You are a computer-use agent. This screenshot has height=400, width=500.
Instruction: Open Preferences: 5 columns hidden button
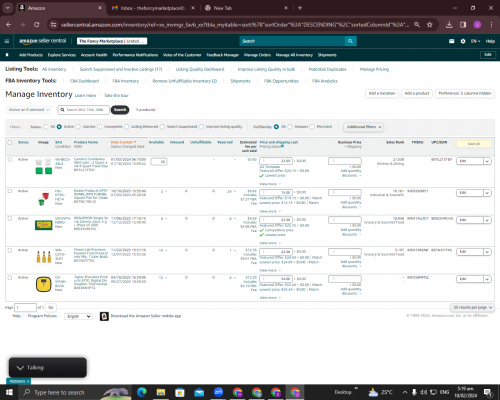[465, 93]
